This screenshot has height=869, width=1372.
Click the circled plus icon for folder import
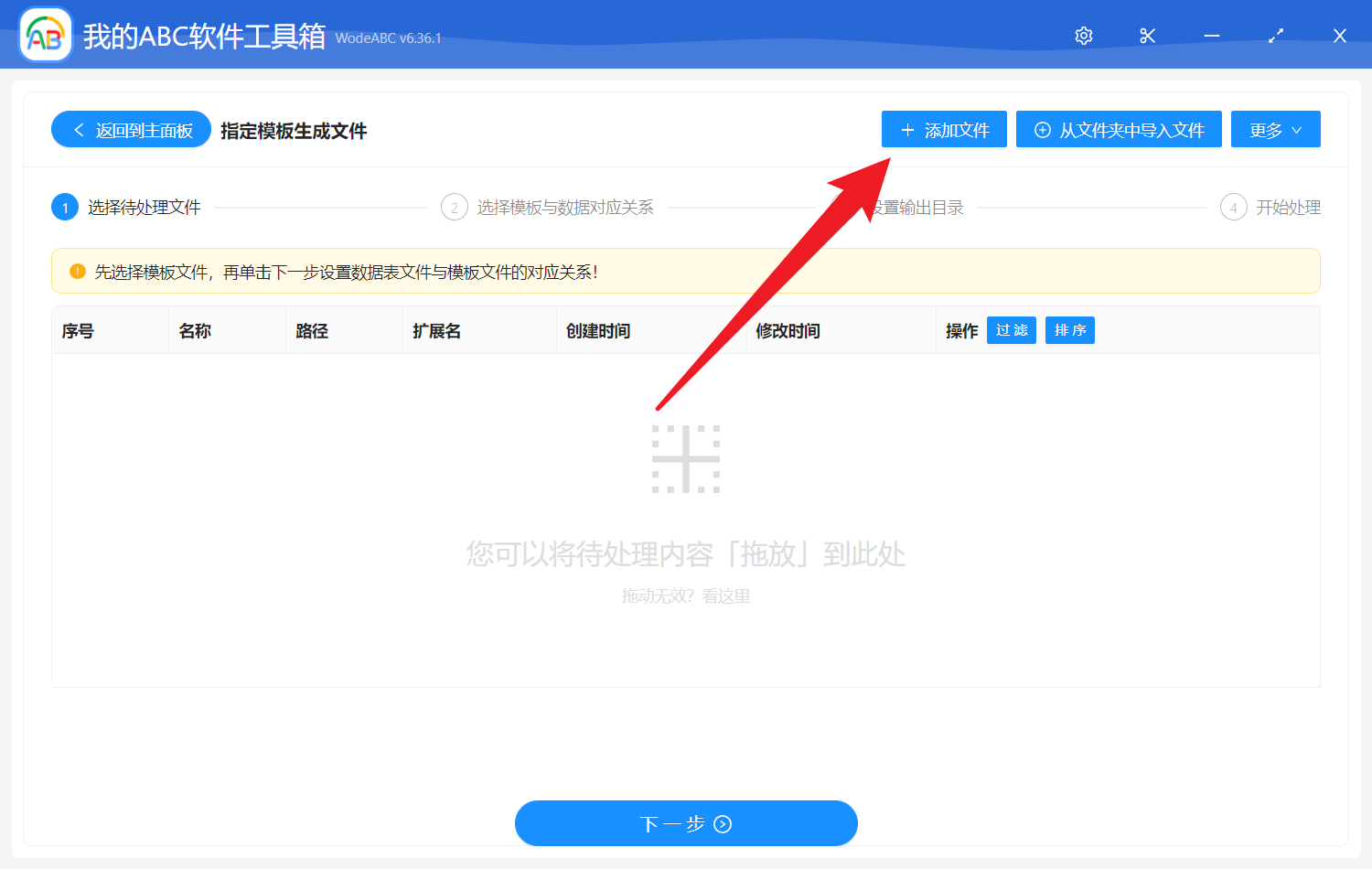pos(1042,129)
